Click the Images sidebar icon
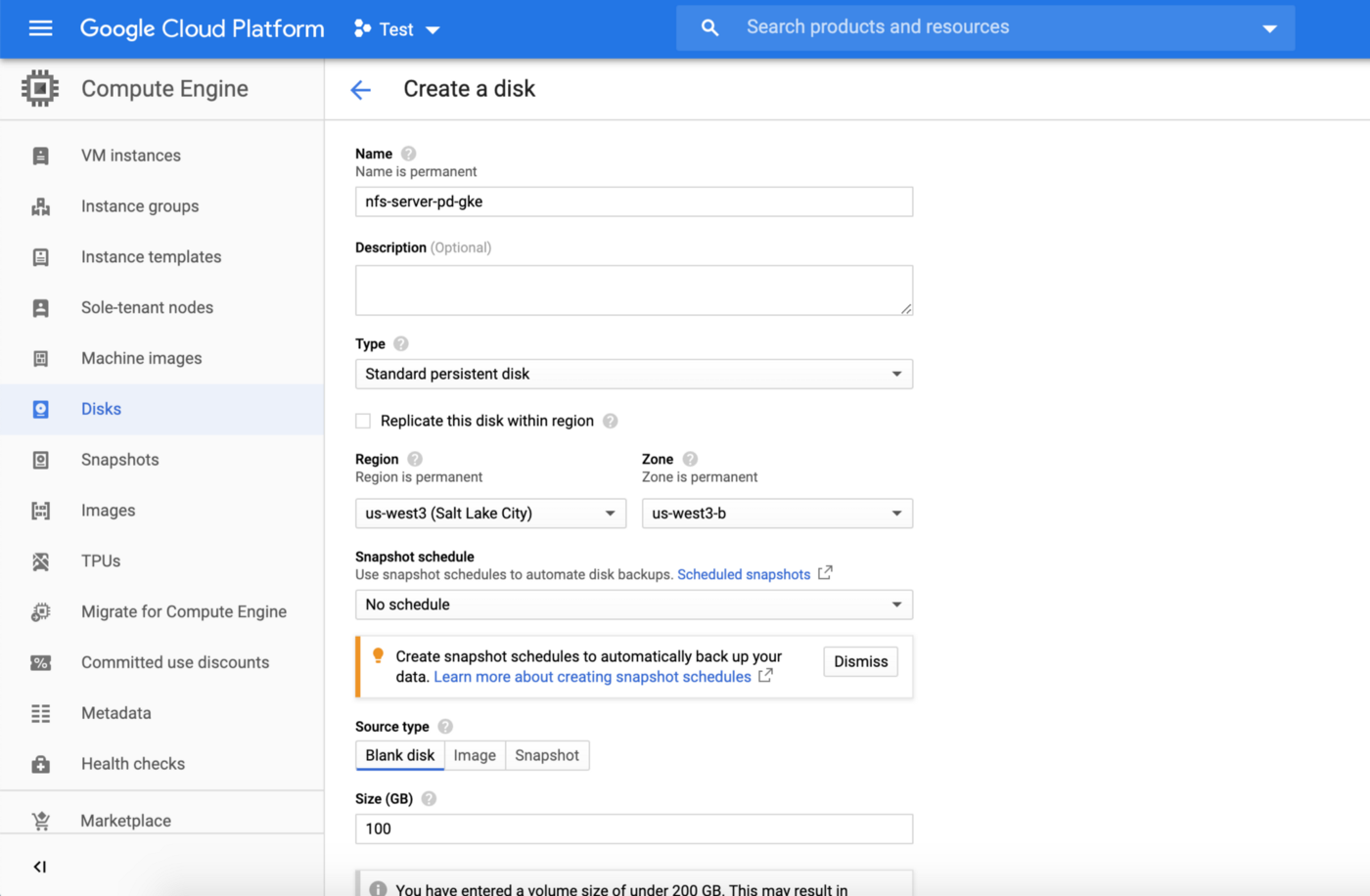This screenshot has width=1370, height=896. click(x=40, y=511)
